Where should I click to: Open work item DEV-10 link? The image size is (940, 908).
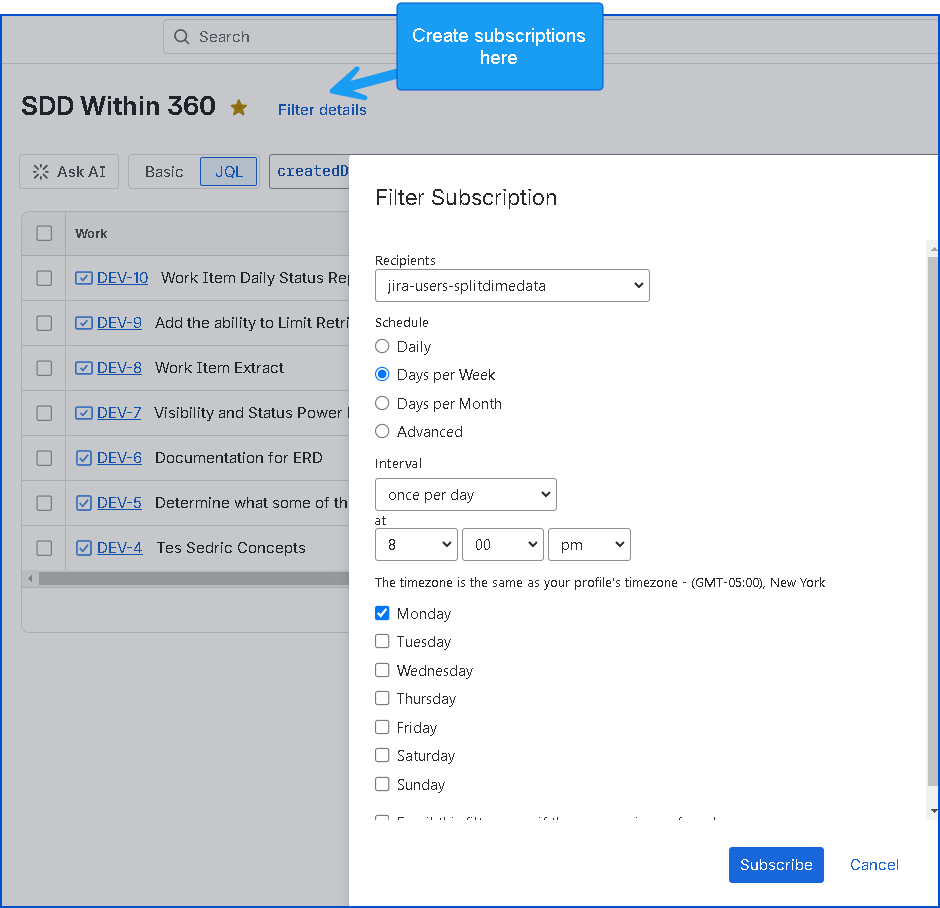point(122,278)
